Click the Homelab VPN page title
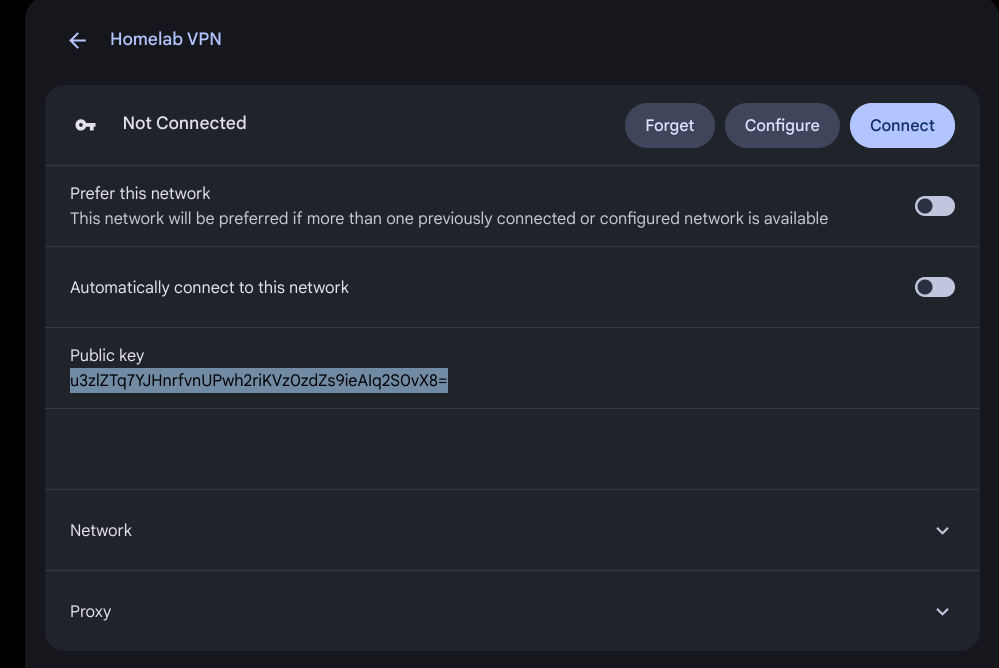The height and width of the screenshot is (668, 999). pyautogui.click(x=166, y=39)
